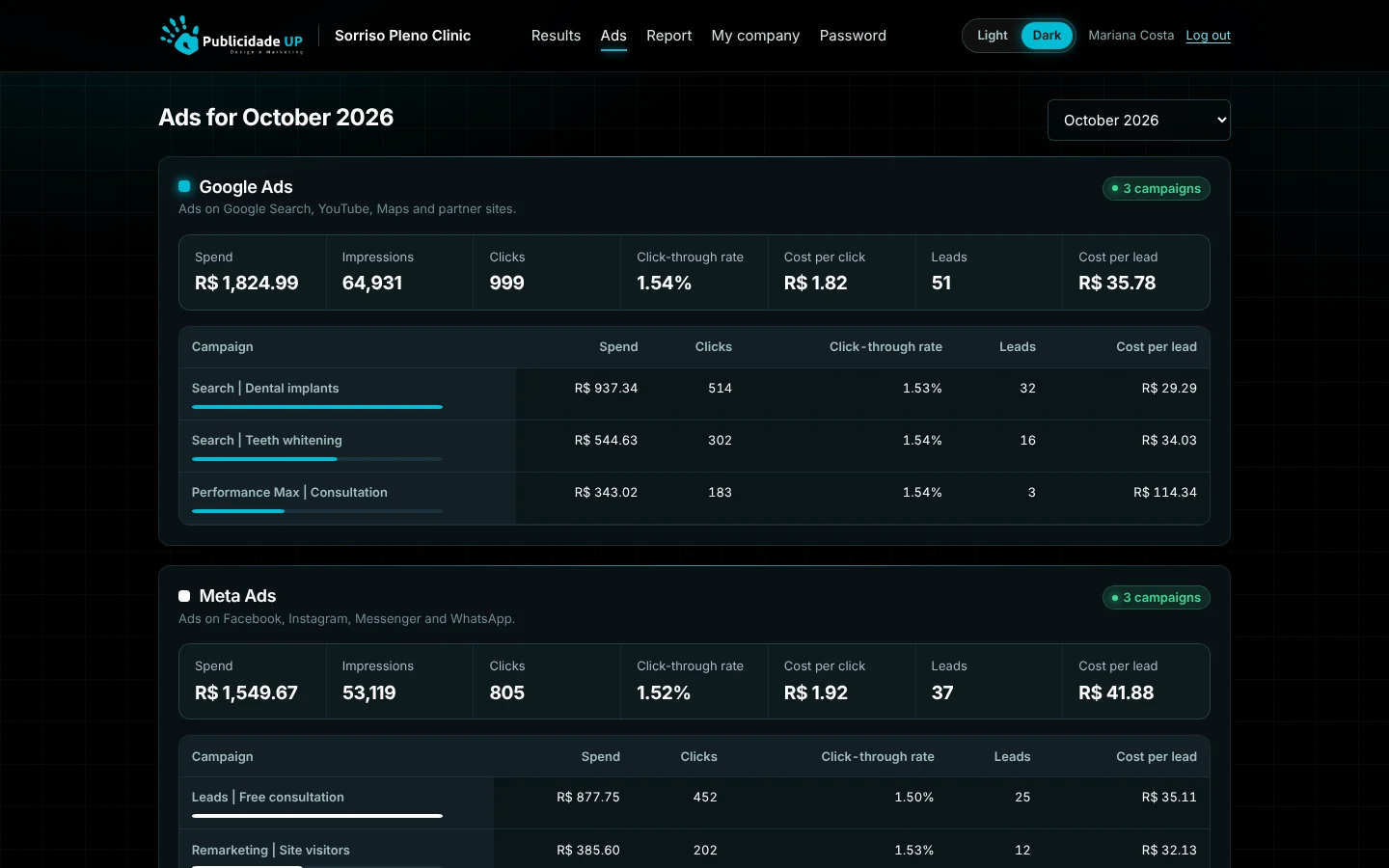Open the Report section
Viewport: 1389px width, 868px height.
[x=668, y=36]
